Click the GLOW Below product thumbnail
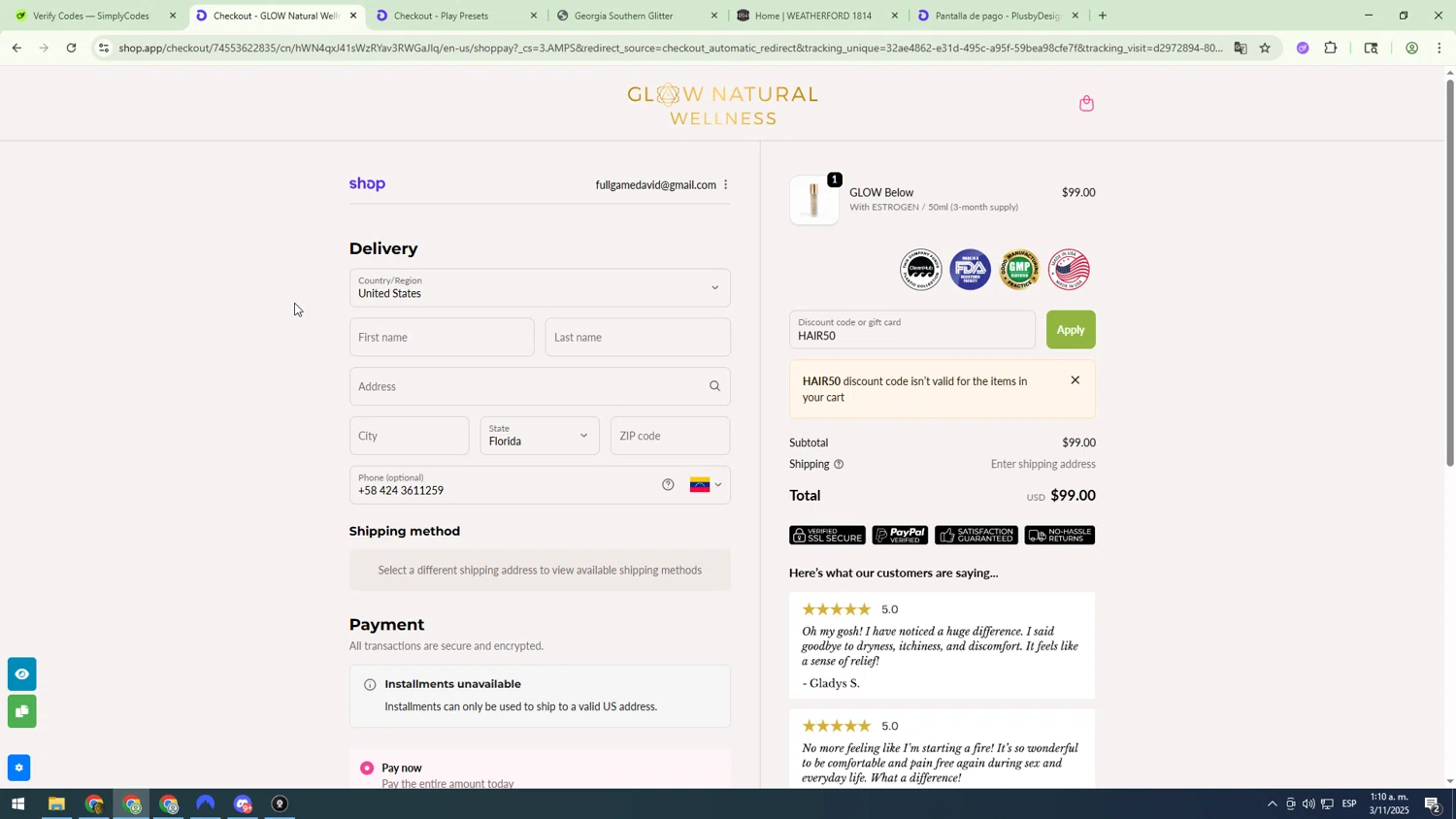Image resolution: width=1456 pixels, height=819 pixels. coord(814,200)
